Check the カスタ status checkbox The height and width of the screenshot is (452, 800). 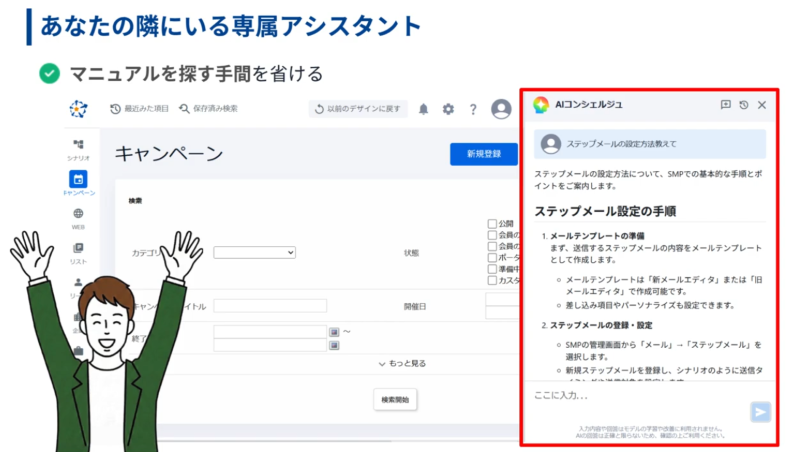coord(492,281)
